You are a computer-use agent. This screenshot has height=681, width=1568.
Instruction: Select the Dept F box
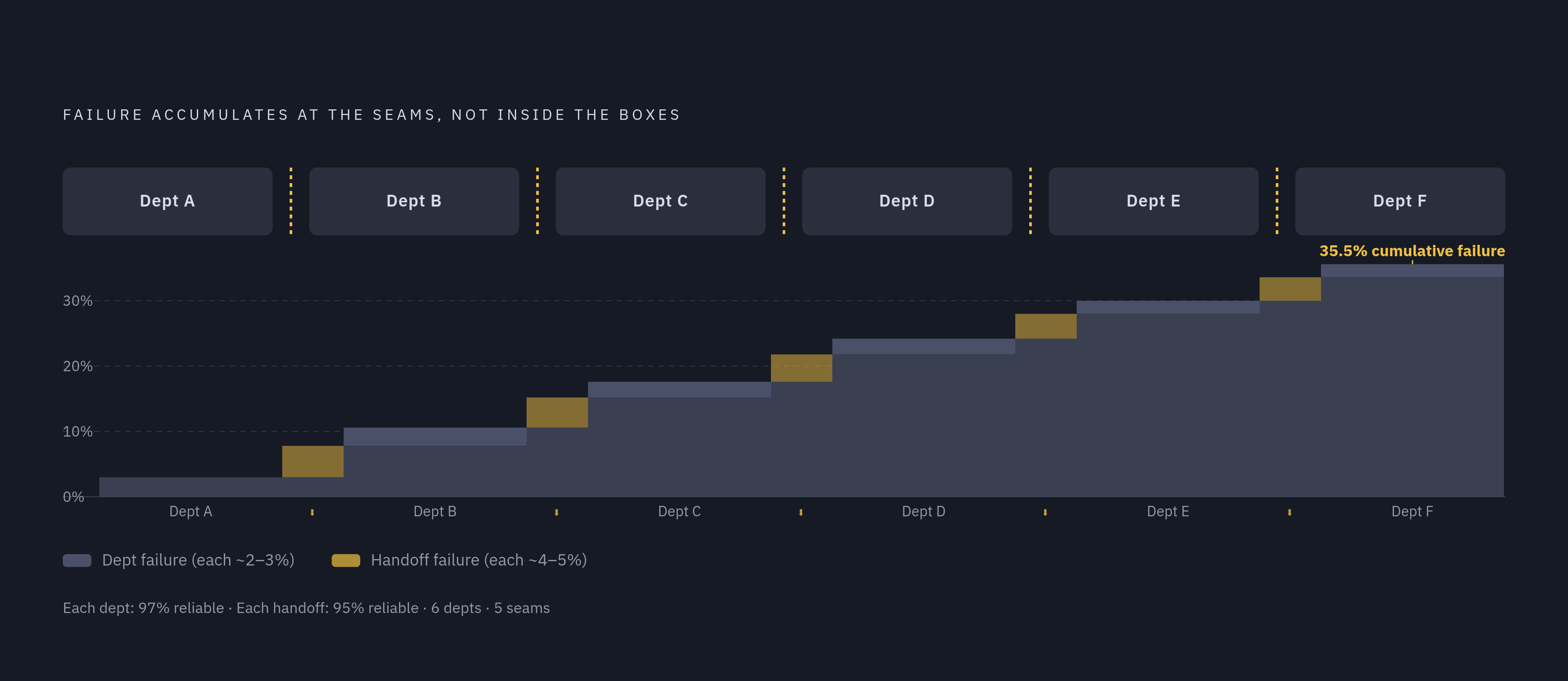tap(1400, 201)
